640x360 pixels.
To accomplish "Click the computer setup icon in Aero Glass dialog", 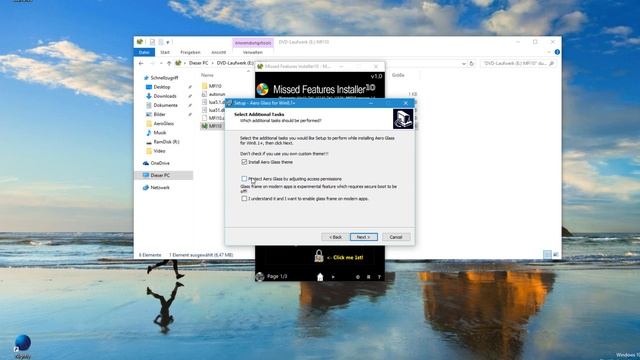I will pyautogui.click(x=403, y=119).
